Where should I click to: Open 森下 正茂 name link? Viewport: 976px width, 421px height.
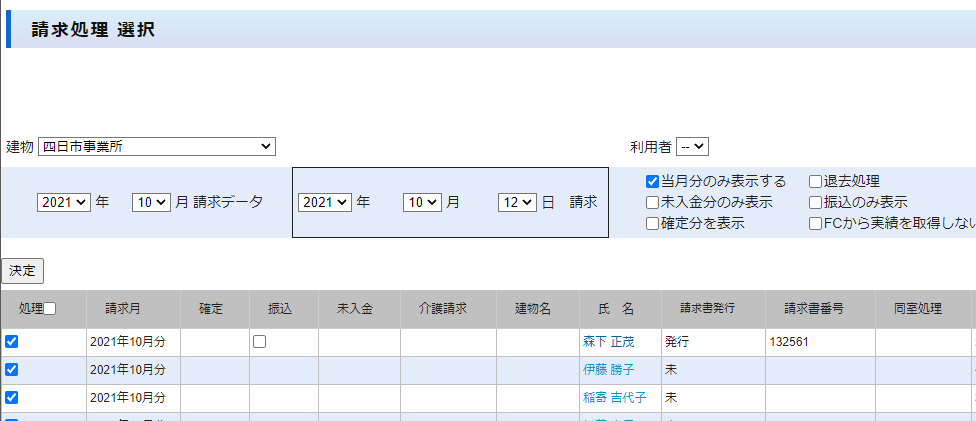(608, 342)
